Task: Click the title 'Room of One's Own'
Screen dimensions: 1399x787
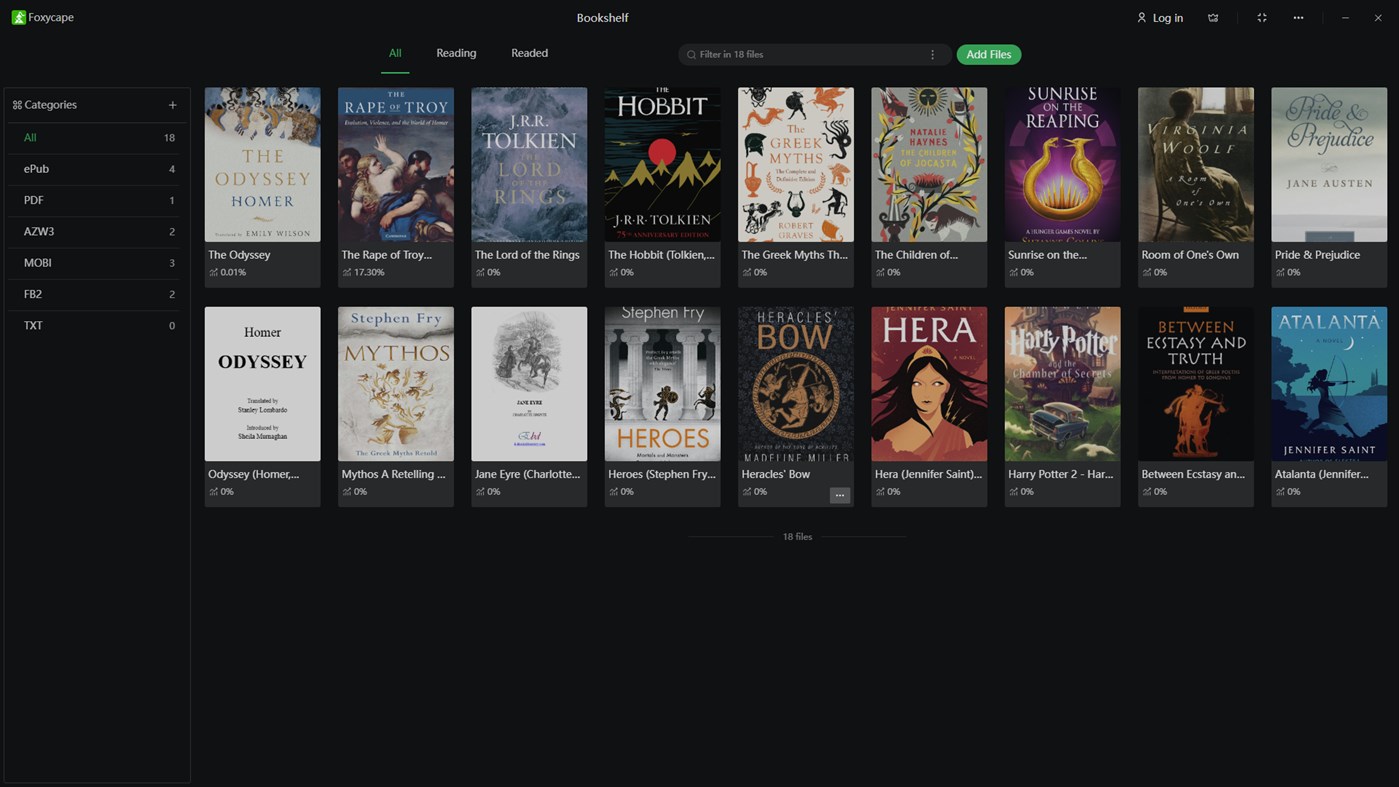Action: click(1190, 255)
